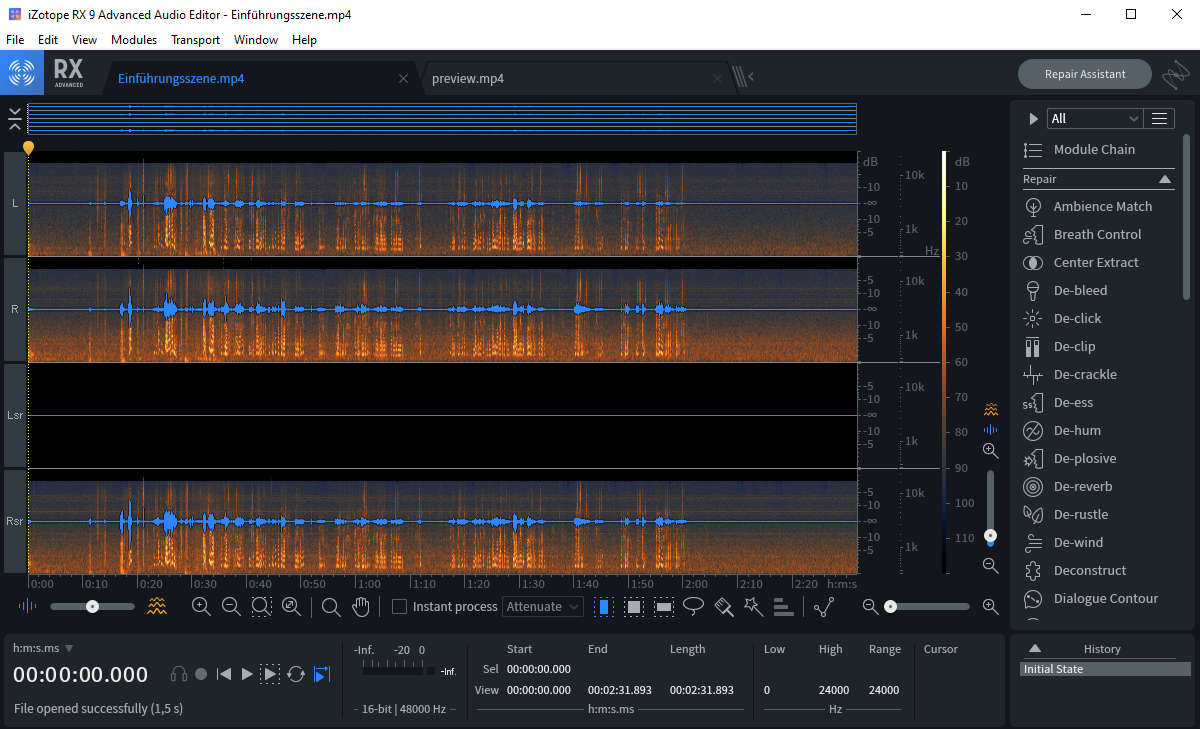Click the Repair Assistant button
This screenshot has width=1200, height=729.
coord(1084,74)
